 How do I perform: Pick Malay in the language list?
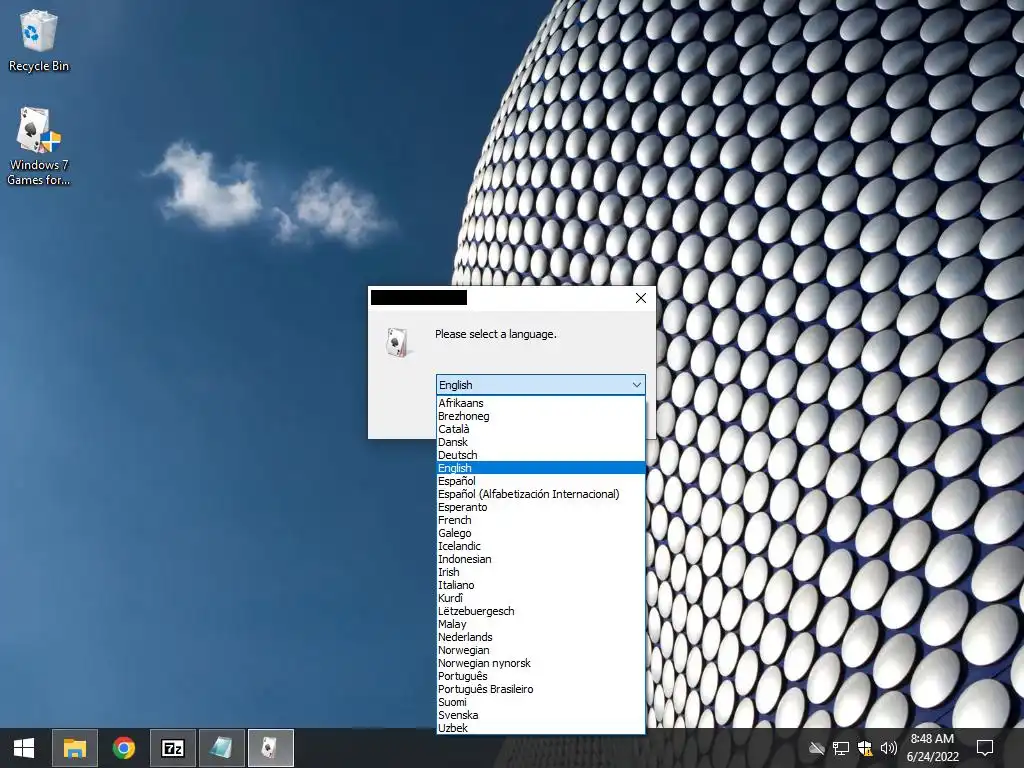[x=541, y=624]
